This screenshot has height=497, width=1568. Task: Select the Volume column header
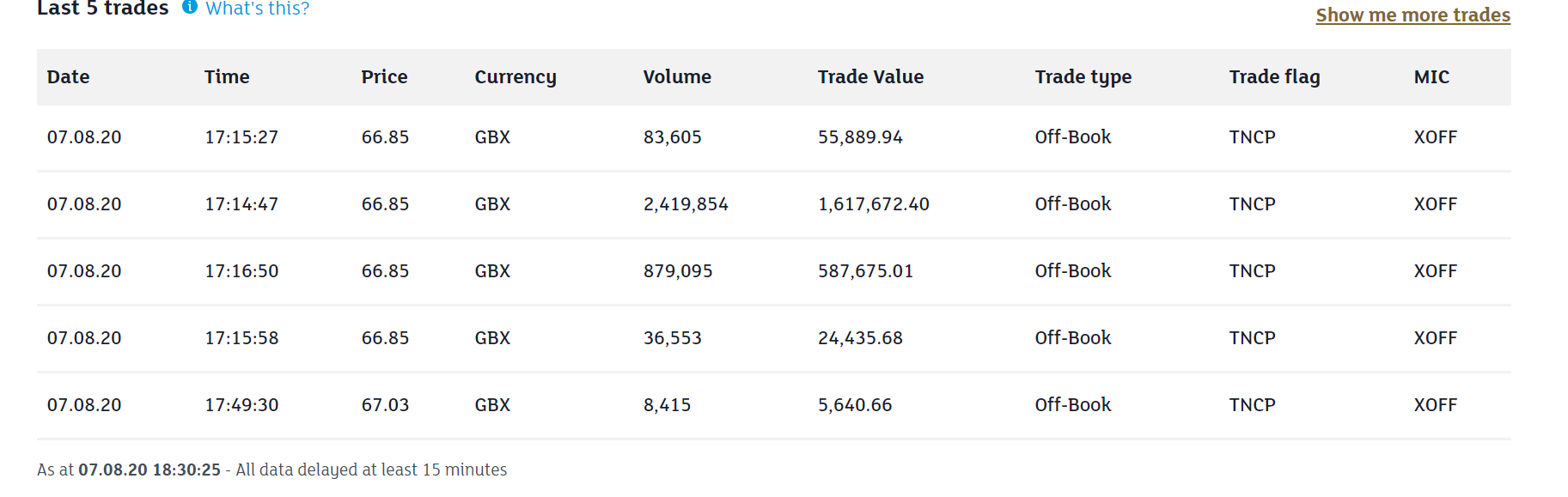click(x=677, y=77)
